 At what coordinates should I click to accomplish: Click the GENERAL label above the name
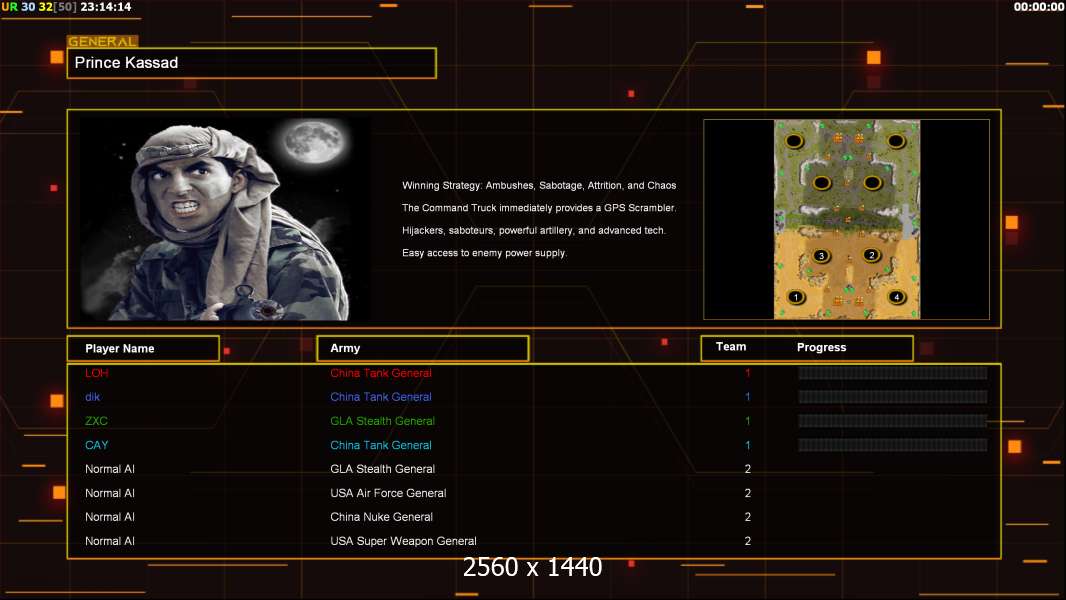[103, 41]
